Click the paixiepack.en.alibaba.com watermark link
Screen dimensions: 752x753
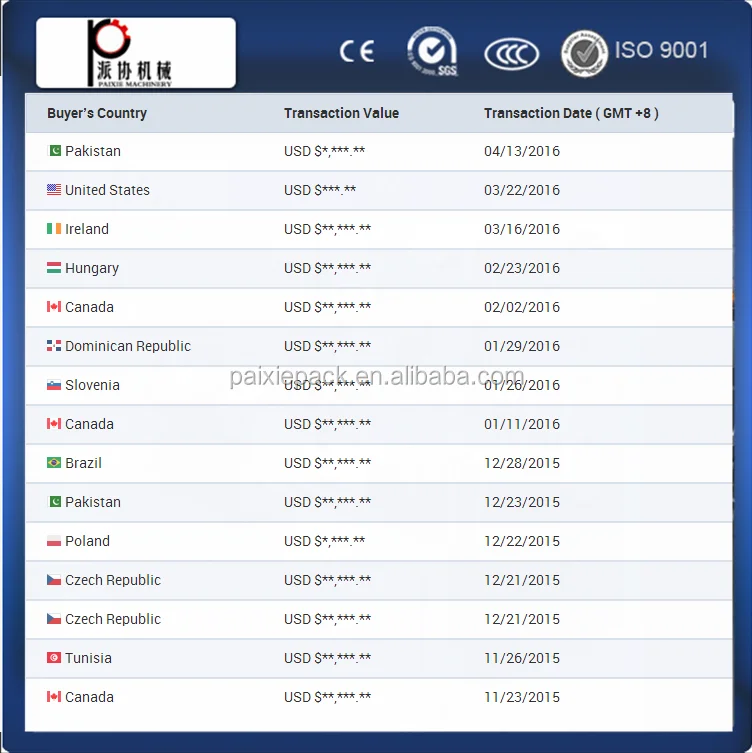376,376
